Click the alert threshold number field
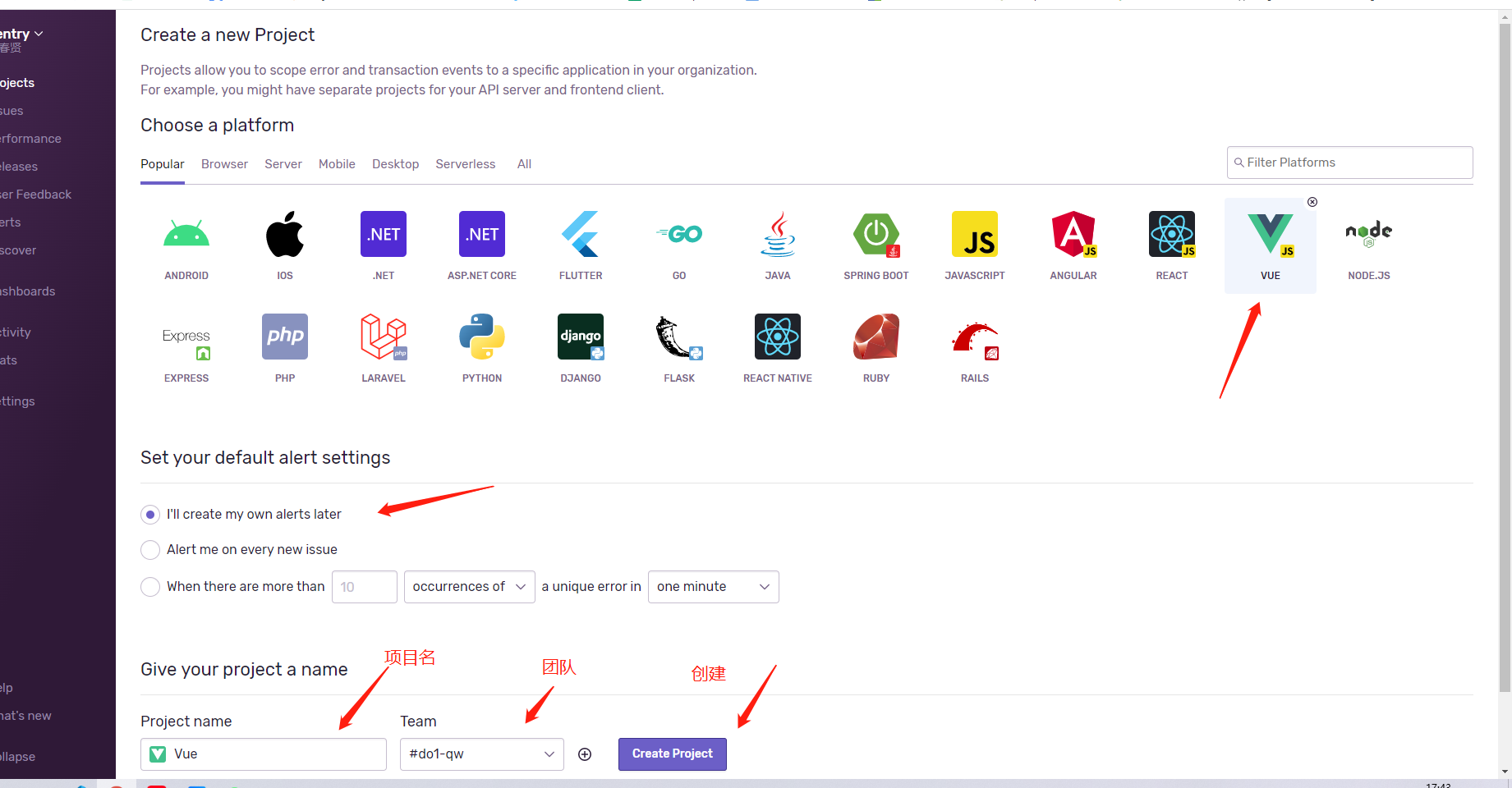Viewport: 1512px width, 788px height. (365, 587)
